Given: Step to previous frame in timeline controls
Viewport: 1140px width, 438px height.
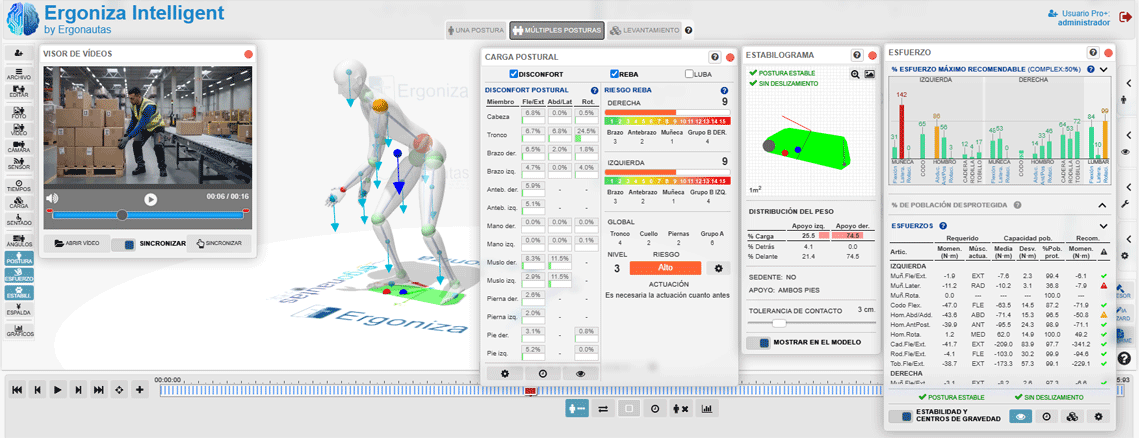Looking at the screenshot, I should [x=37, y=390].
